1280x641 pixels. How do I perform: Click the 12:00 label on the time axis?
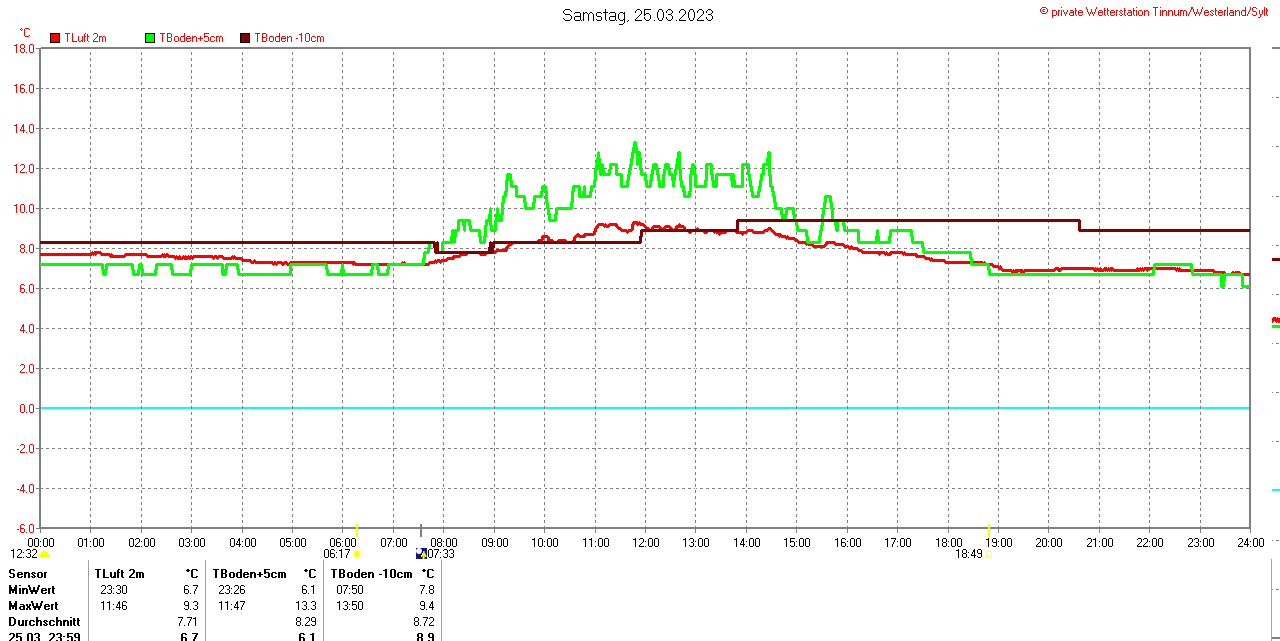645,543
